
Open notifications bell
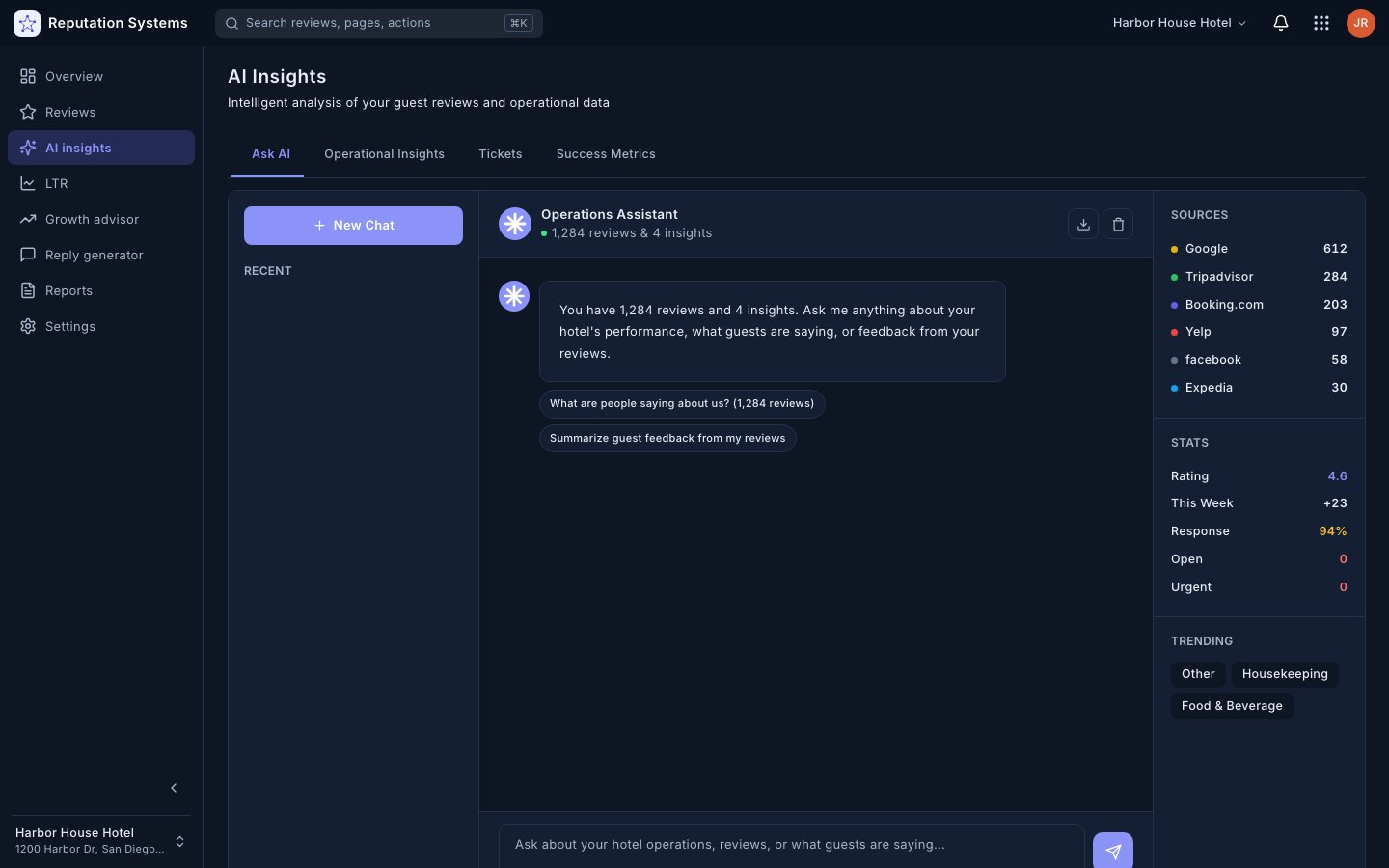pyautogui.click(x=1281, y=23)
